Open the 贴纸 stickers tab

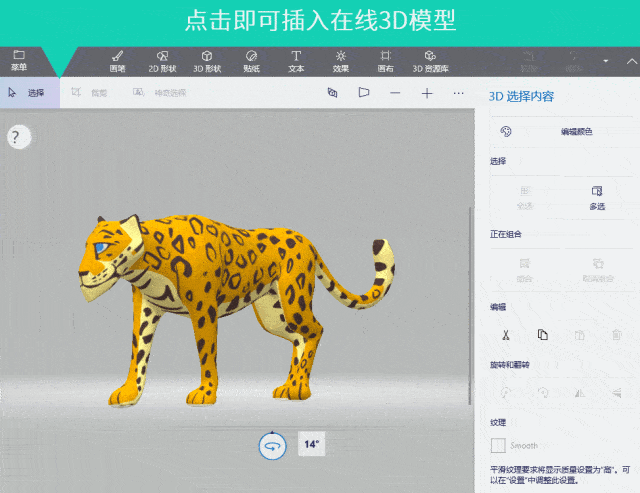click(x=251, y=61)
